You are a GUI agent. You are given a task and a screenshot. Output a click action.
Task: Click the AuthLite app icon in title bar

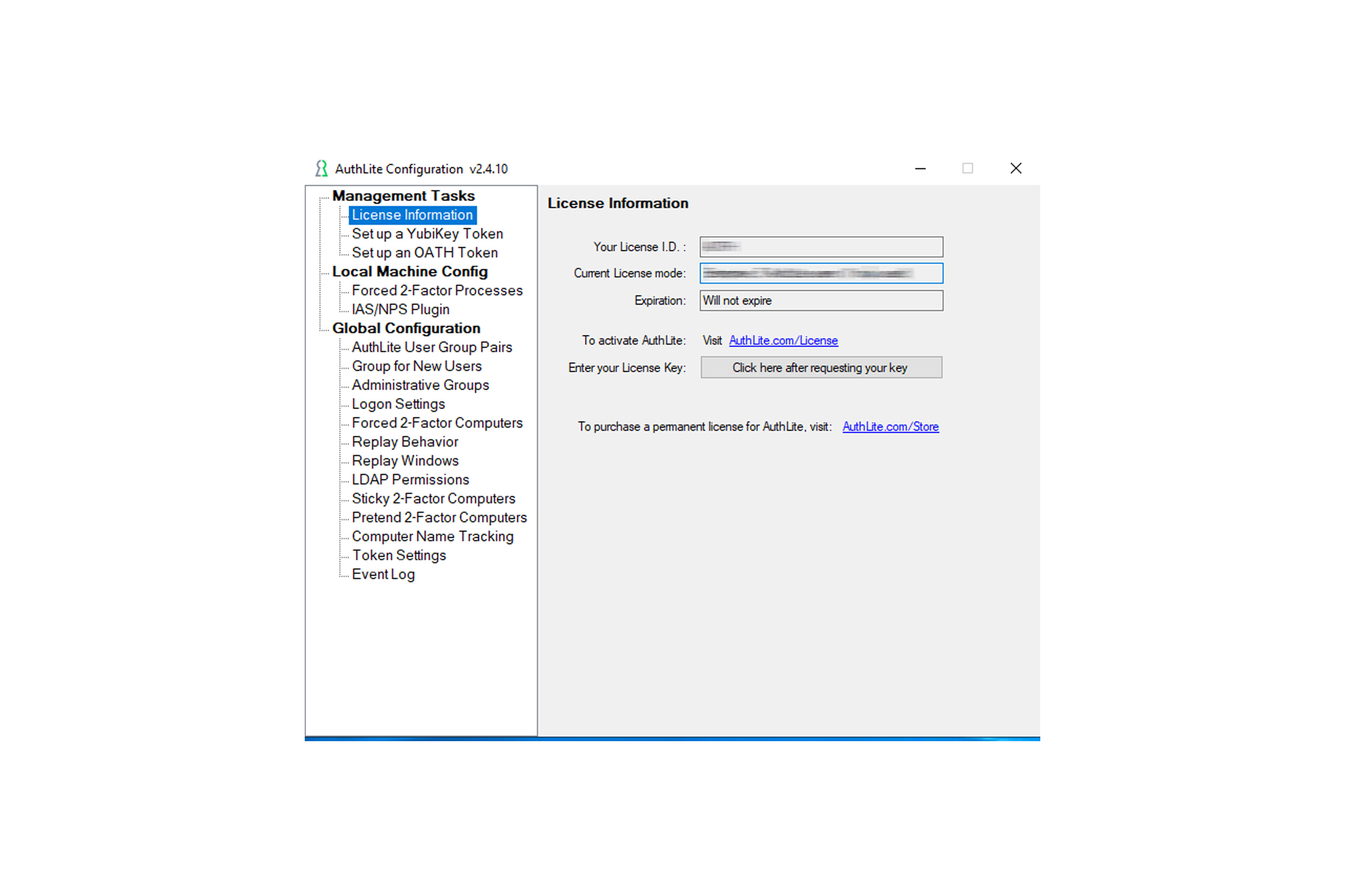coord(321,169)
